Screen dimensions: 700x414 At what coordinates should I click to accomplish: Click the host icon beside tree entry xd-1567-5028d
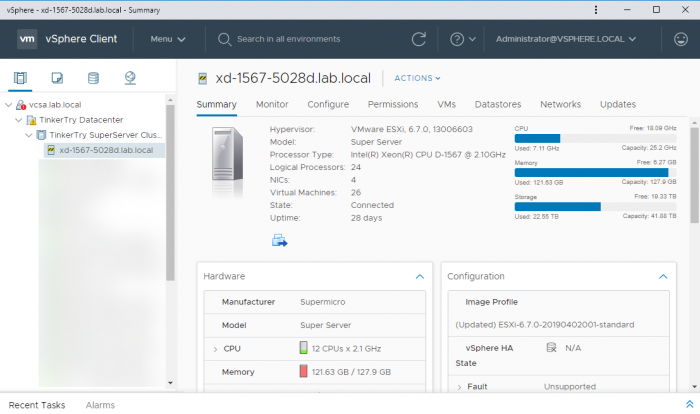(51, 150)
